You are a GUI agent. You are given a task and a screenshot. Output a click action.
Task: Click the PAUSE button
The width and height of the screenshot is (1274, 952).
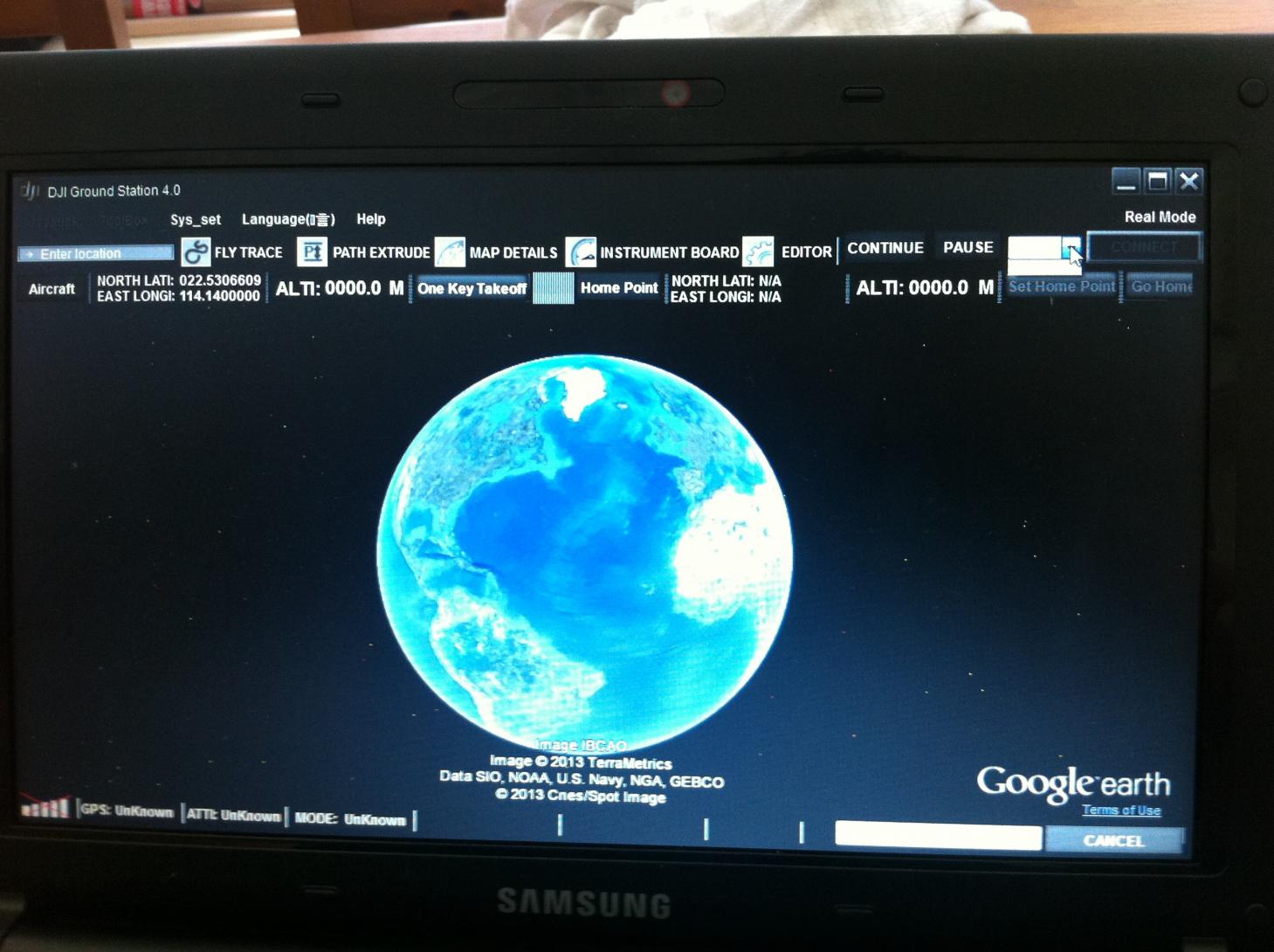(x=968, y=247)
